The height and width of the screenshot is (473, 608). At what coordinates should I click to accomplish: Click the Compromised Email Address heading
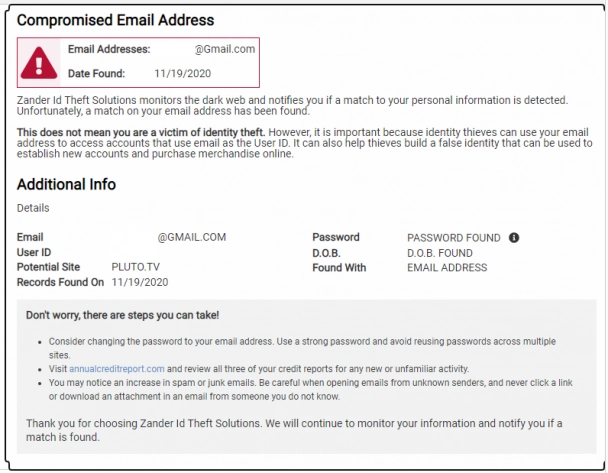pyautogui.click(x=116, y=20)
